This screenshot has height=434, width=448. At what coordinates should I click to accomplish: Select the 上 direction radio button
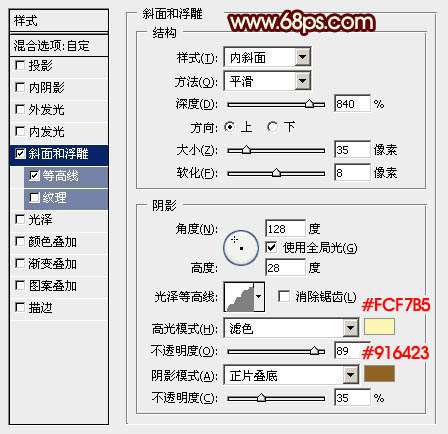point(229,127)
